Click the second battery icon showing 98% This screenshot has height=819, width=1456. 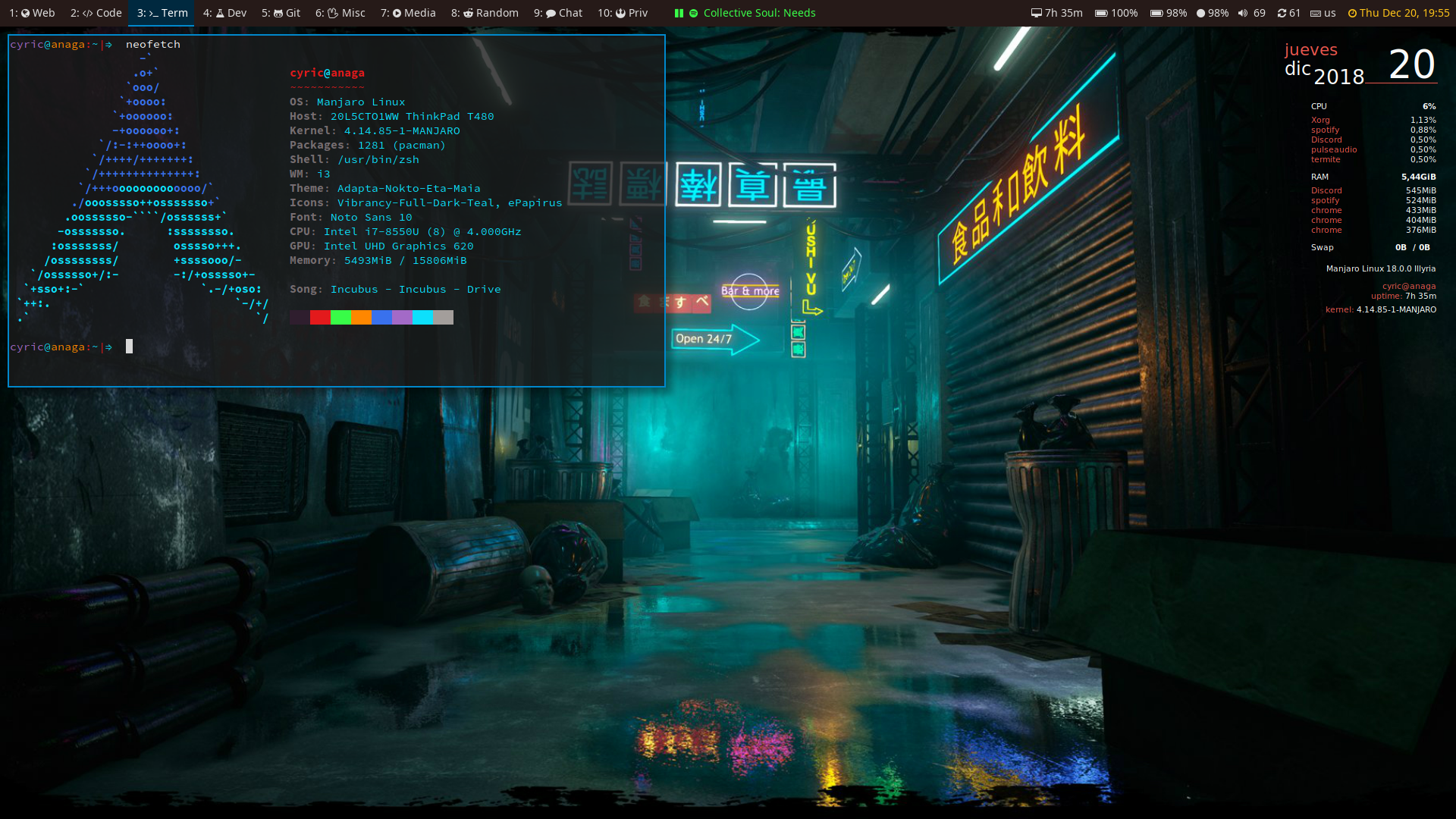(1156, 13)
